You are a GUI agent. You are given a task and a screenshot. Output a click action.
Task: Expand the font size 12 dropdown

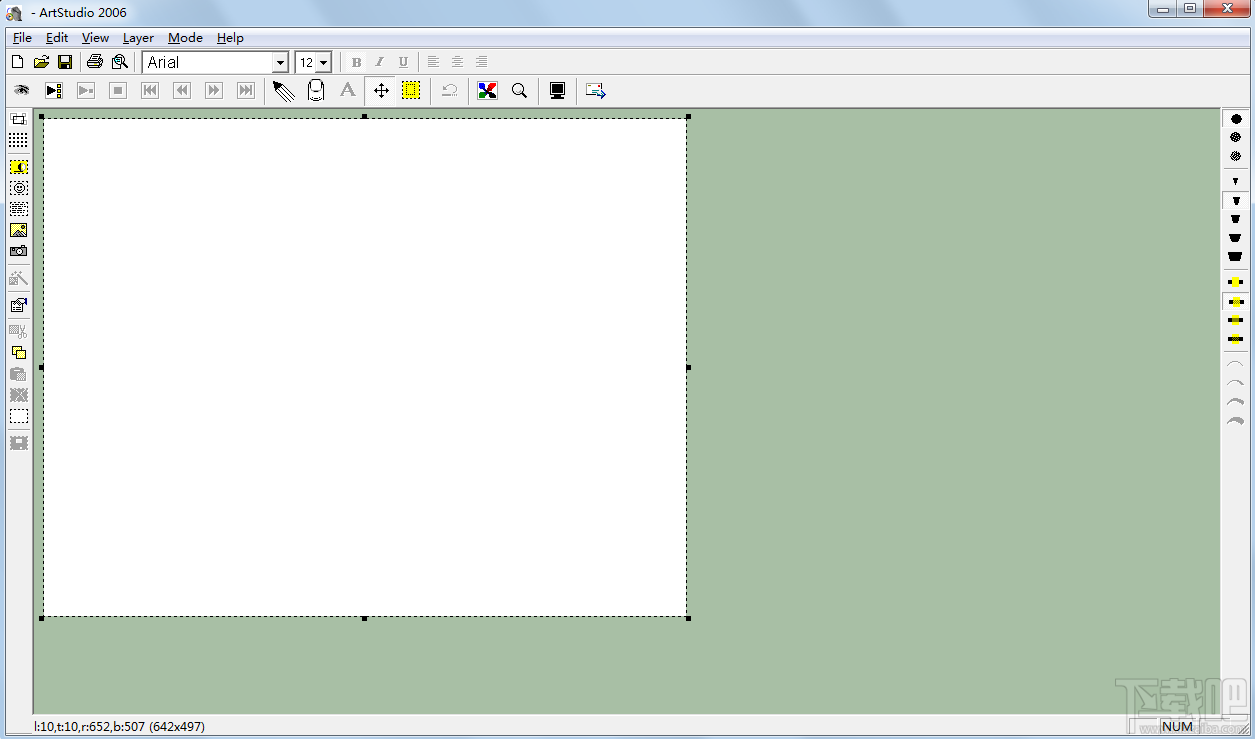coord(324,62)
